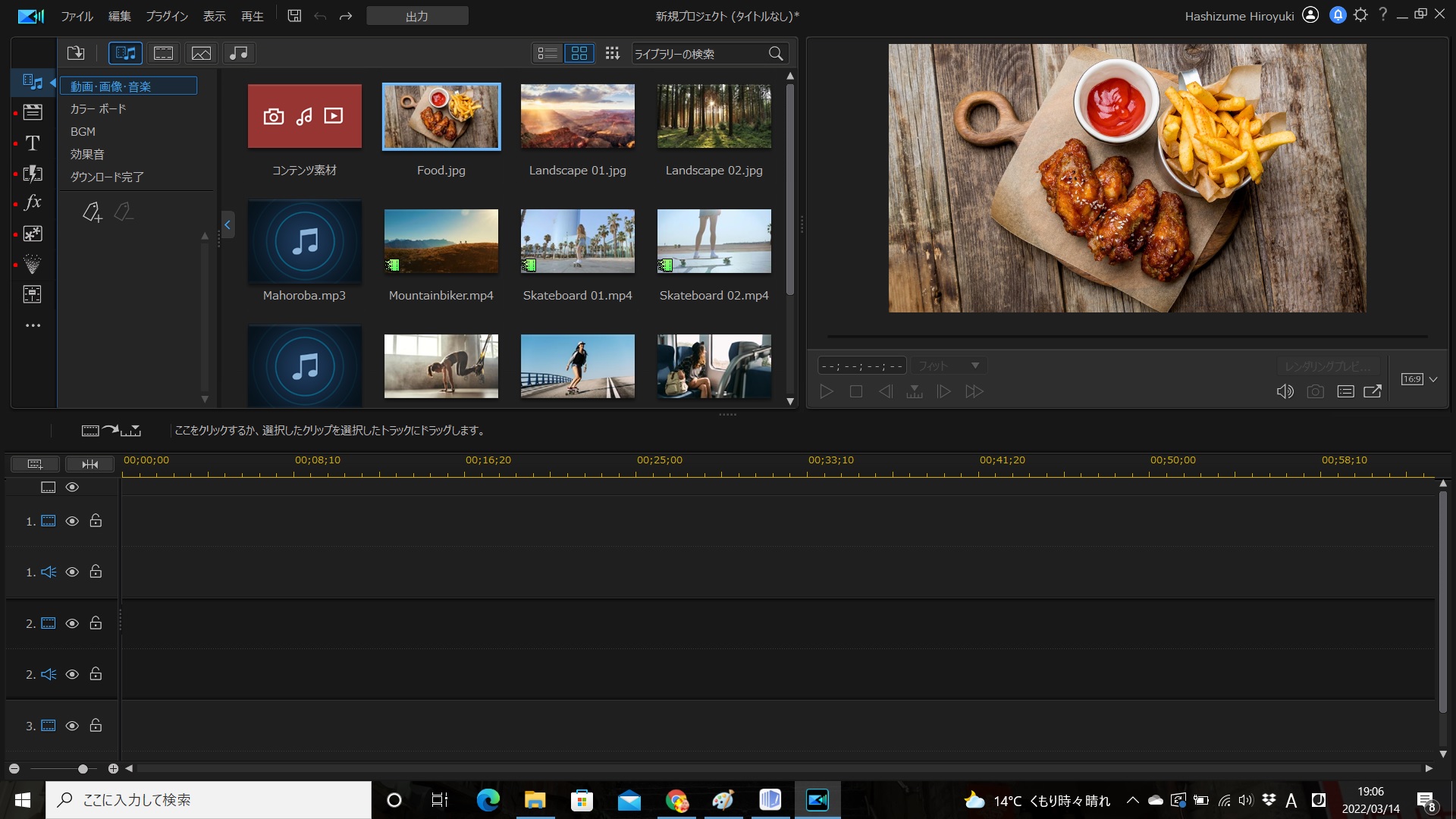1456x819 pixels.
Task: Open the help question mark icon
Action: coord(1382,15)
